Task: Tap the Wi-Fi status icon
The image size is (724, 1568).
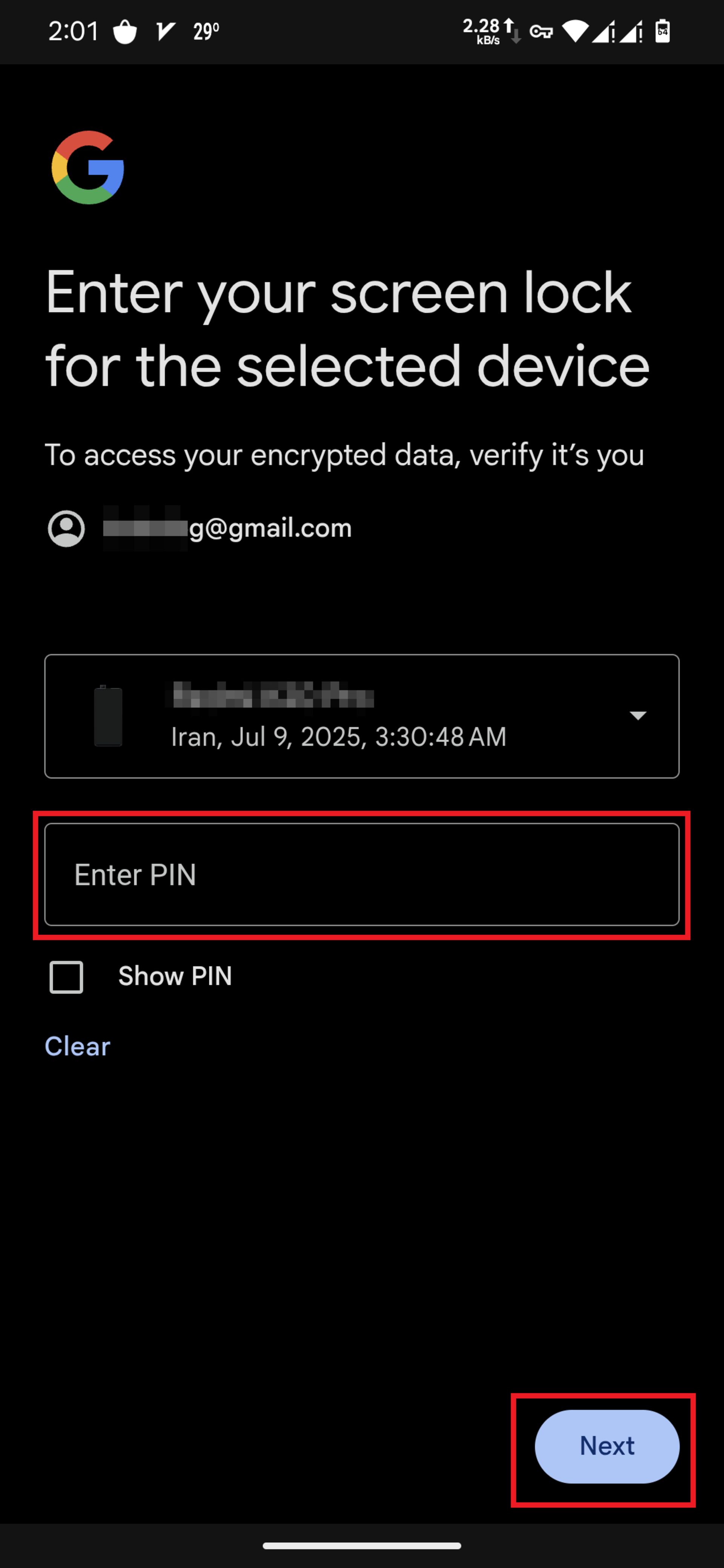Action: [575, 31]
